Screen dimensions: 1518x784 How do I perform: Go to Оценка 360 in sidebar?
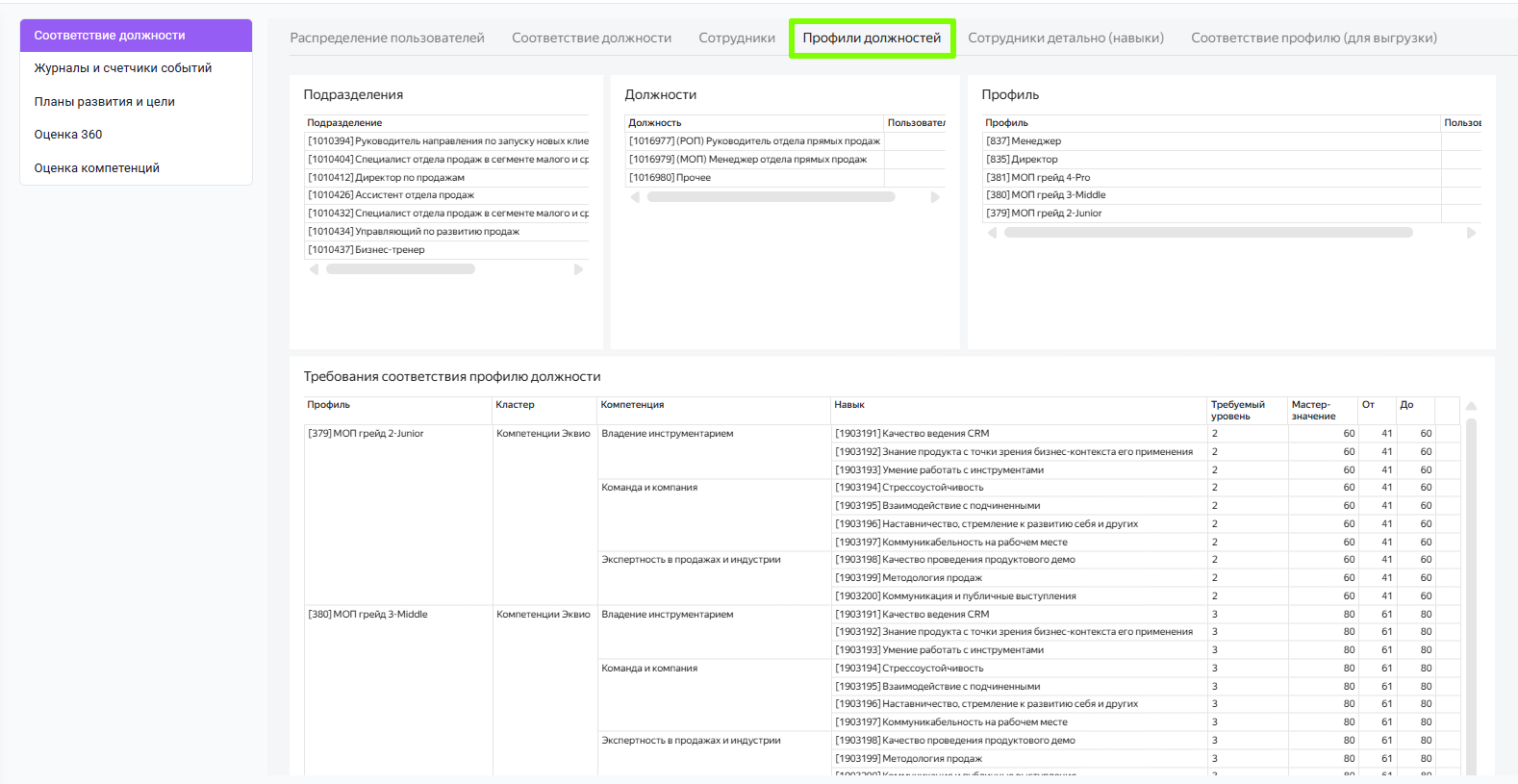(x=68, y=135)
